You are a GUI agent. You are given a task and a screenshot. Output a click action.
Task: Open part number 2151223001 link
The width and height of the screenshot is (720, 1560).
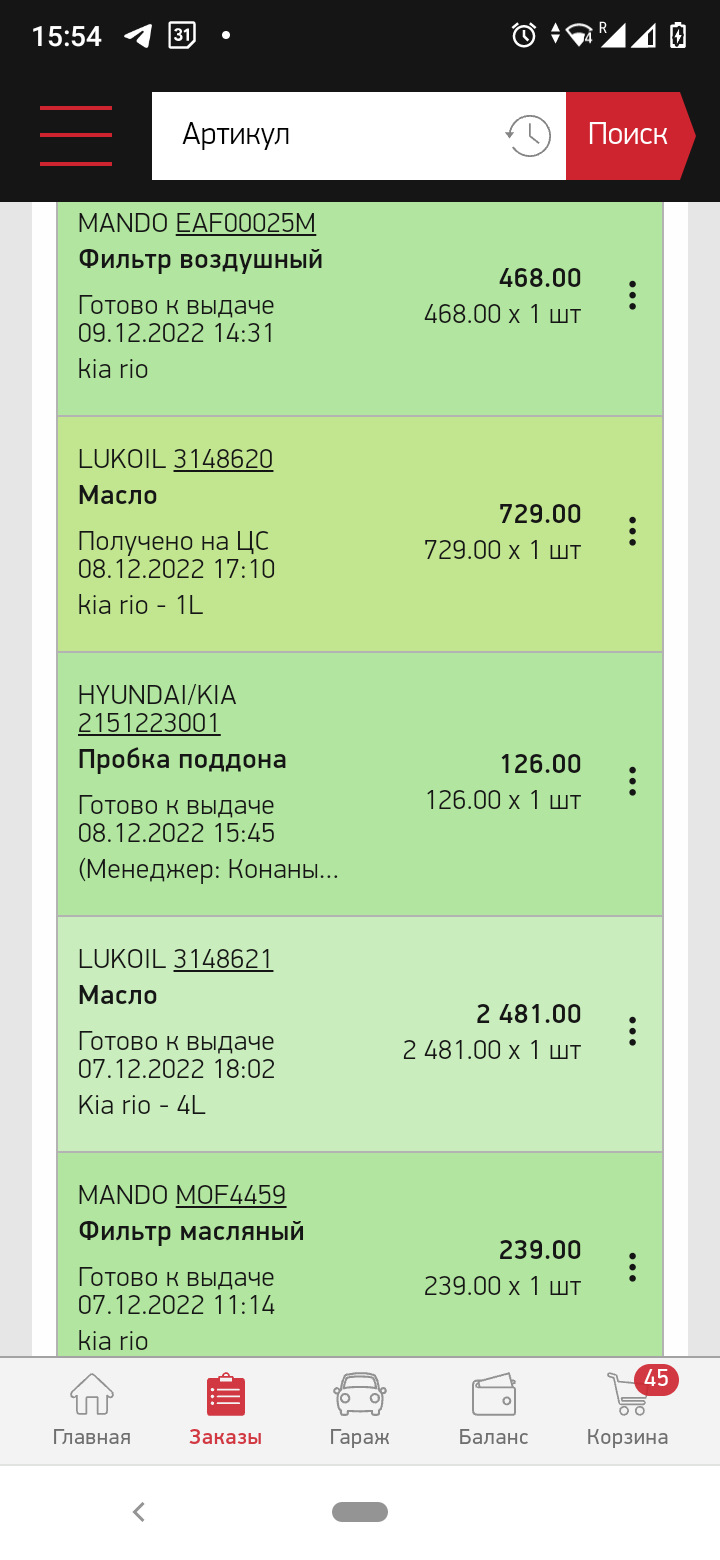pyautogui.click(x=149, y=723)
